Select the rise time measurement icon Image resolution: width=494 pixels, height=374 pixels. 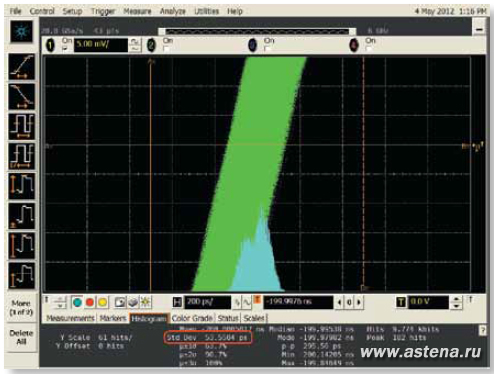point(22,66)
